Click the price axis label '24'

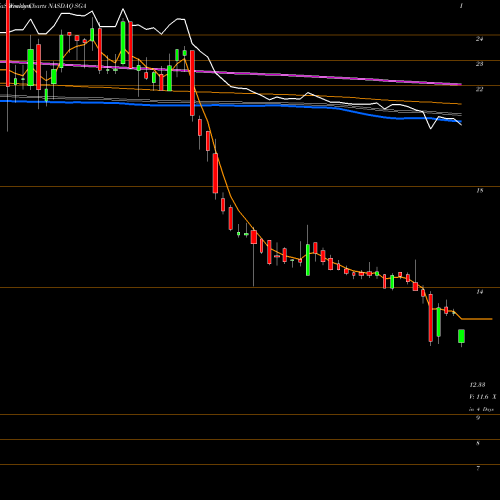(x=479, y=39)
